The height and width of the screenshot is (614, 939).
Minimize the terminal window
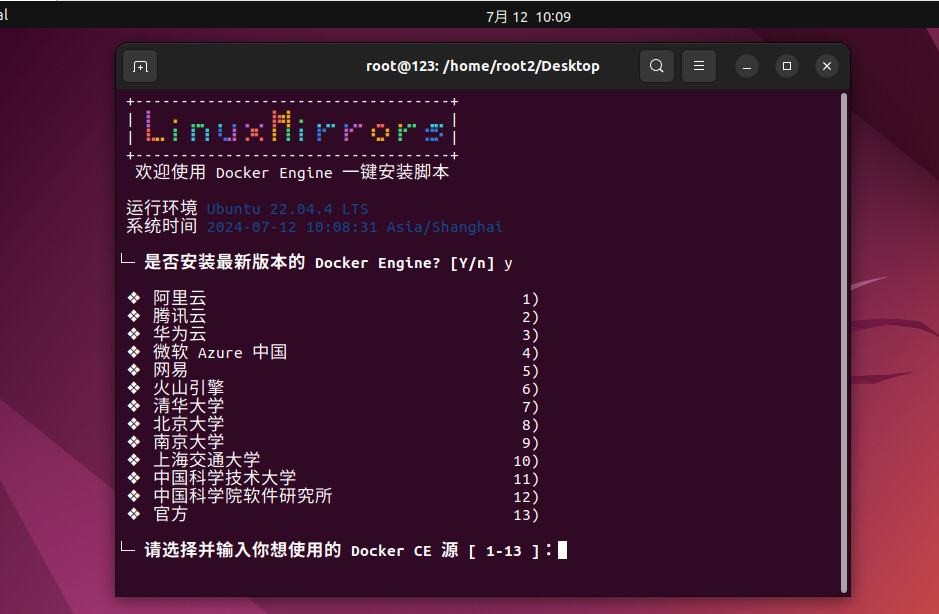[x=747, y=66]
